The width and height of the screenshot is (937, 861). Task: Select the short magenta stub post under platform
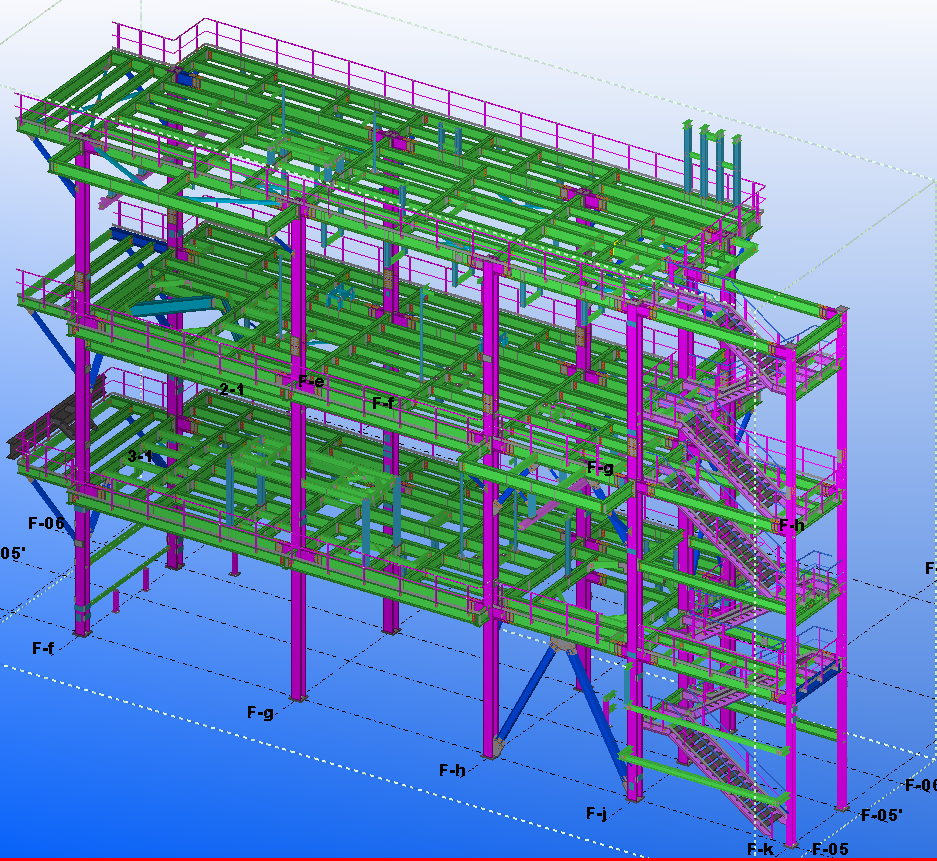[146, 579]
